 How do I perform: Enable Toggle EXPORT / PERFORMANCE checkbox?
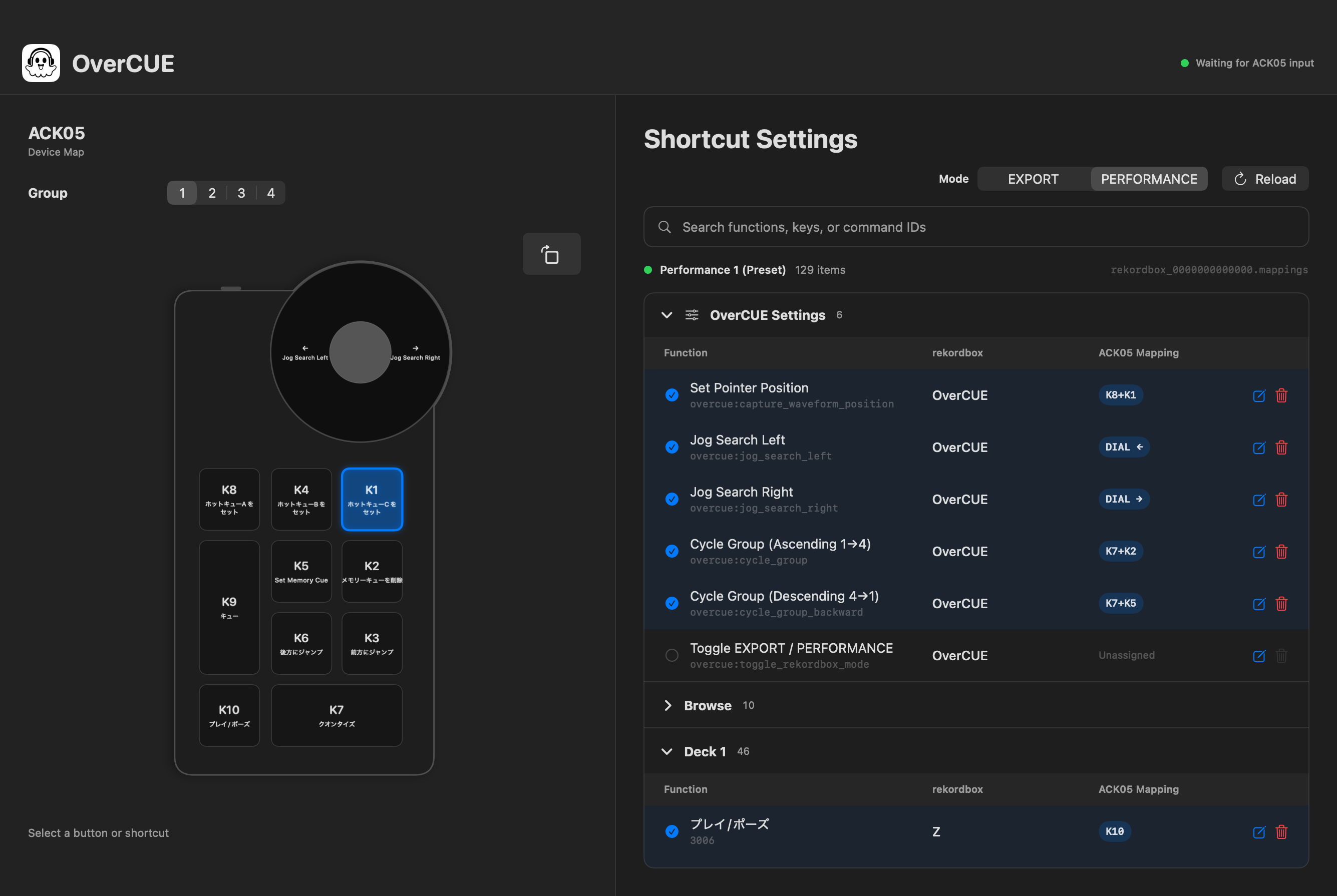(672, 655)
